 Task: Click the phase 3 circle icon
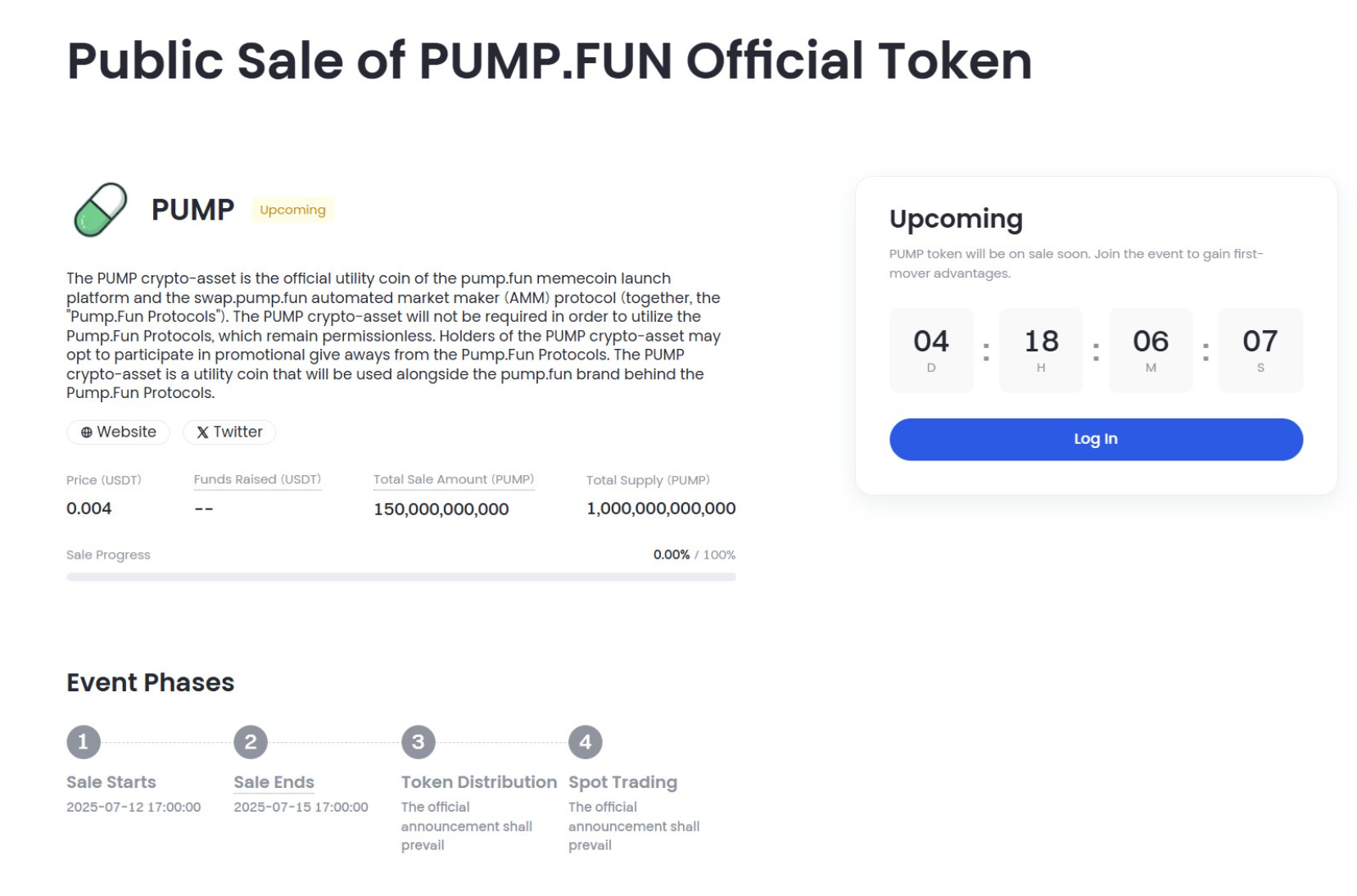[418, 742]
